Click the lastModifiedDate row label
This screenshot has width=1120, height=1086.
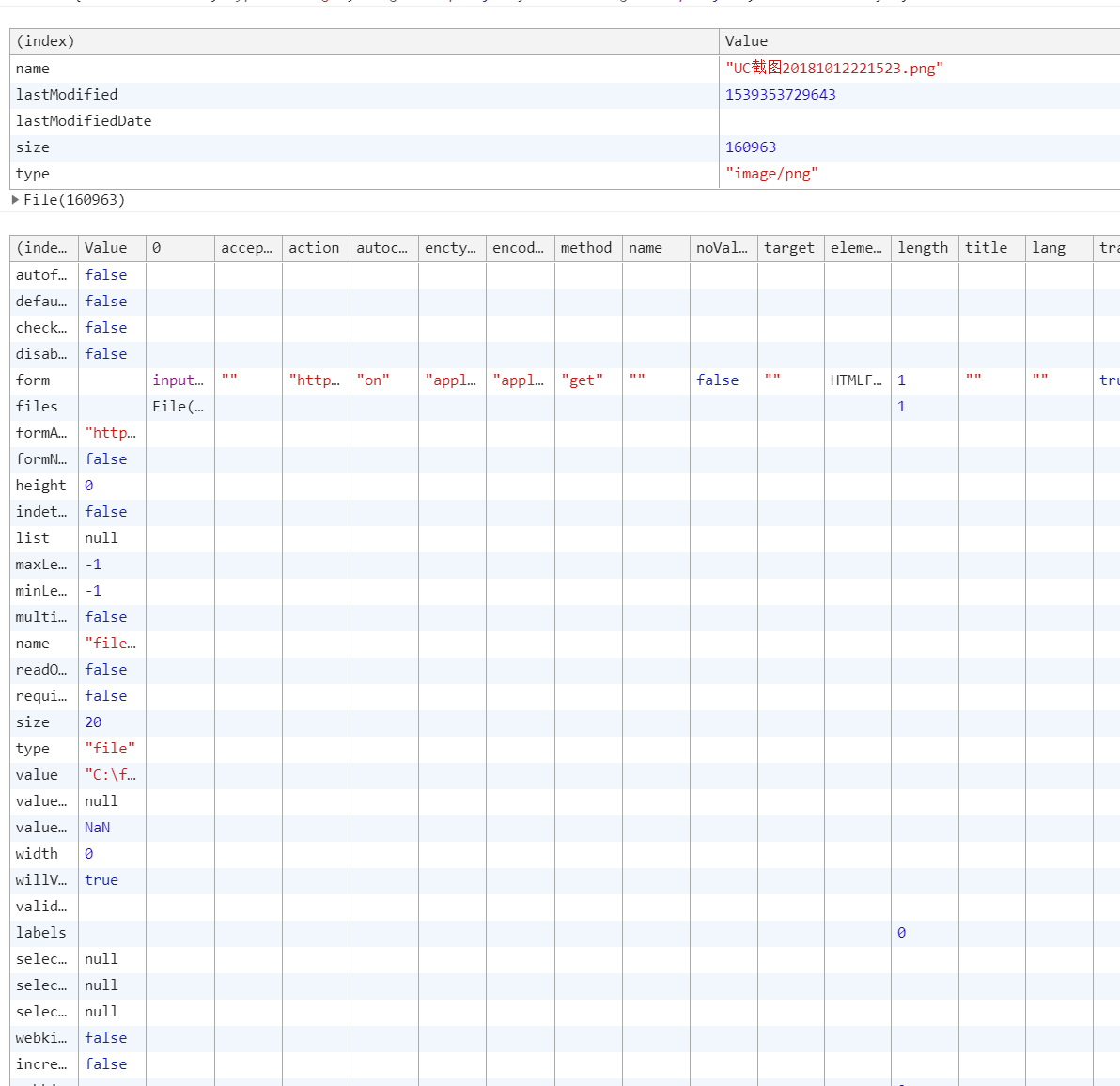(84, 121)
